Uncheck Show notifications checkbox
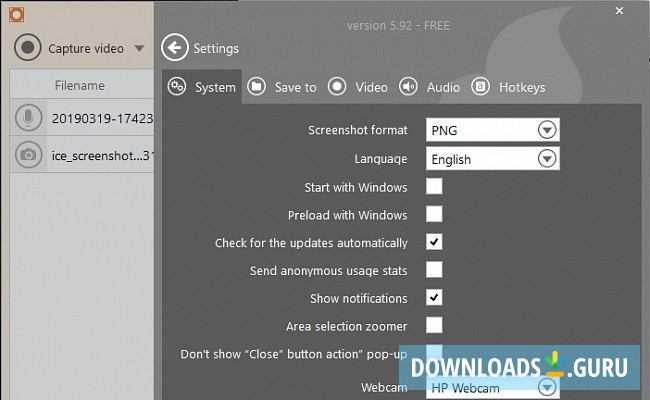Image resolution: width=650 pixels, height=400 pixels. click(434, 298)
